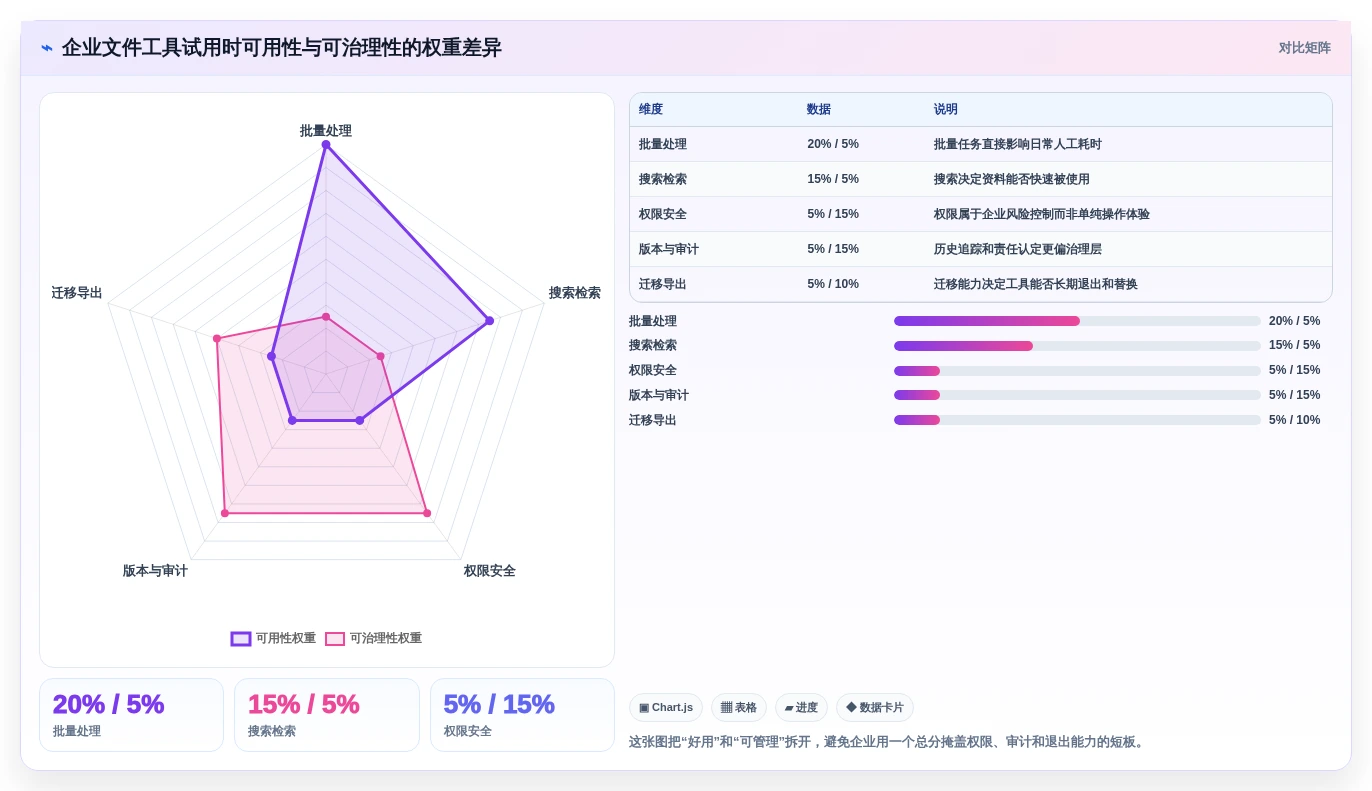
Task: Click the 搜索检索 radar axis label
Action: [x=575, y=293]
